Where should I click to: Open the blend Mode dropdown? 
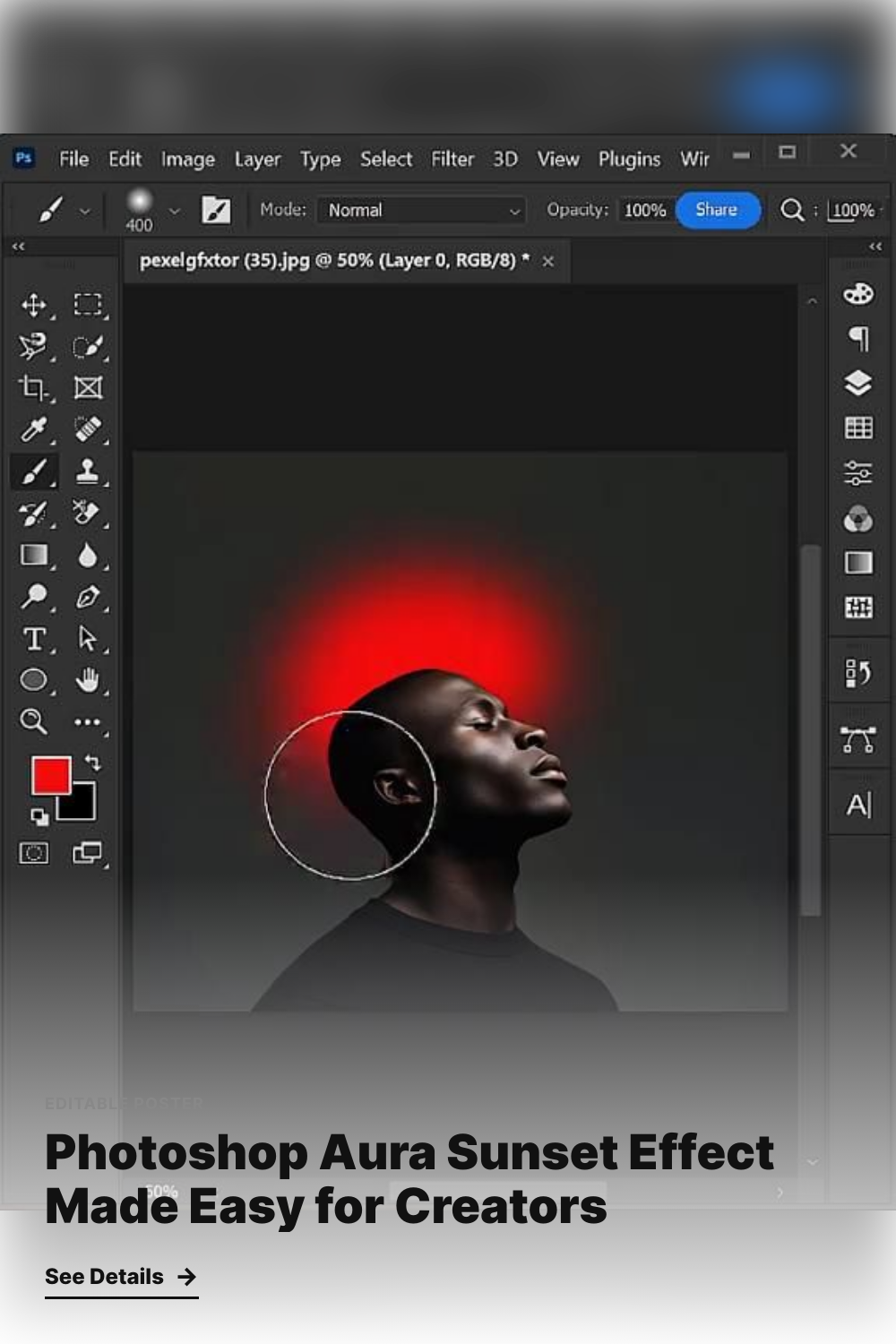[422, 211]
